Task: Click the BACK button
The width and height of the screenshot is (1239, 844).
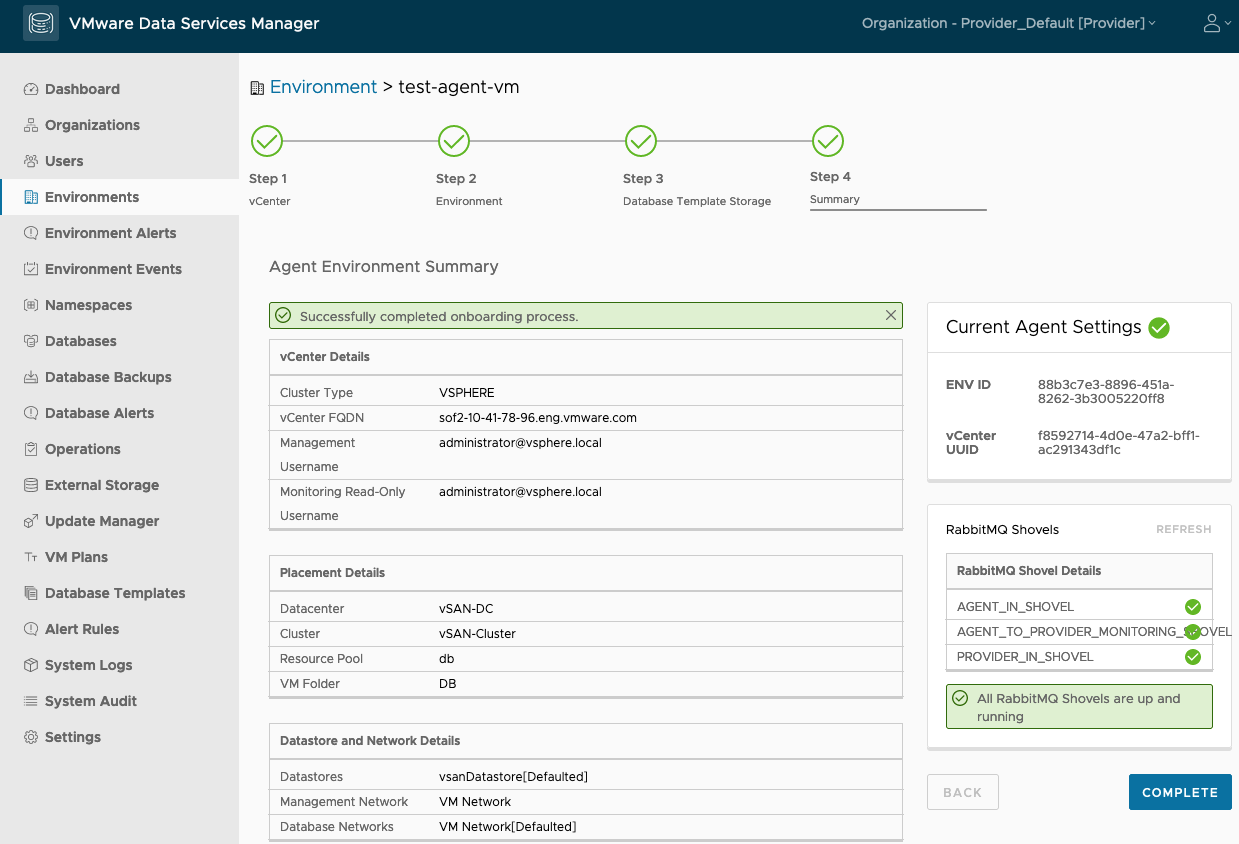Action: tap(963, 792)
